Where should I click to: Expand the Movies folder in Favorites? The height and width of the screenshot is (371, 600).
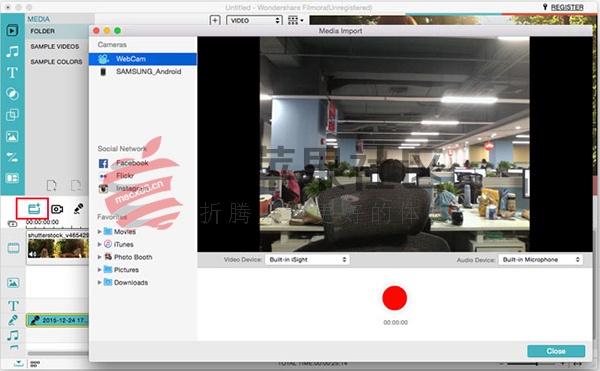[99, 231]
